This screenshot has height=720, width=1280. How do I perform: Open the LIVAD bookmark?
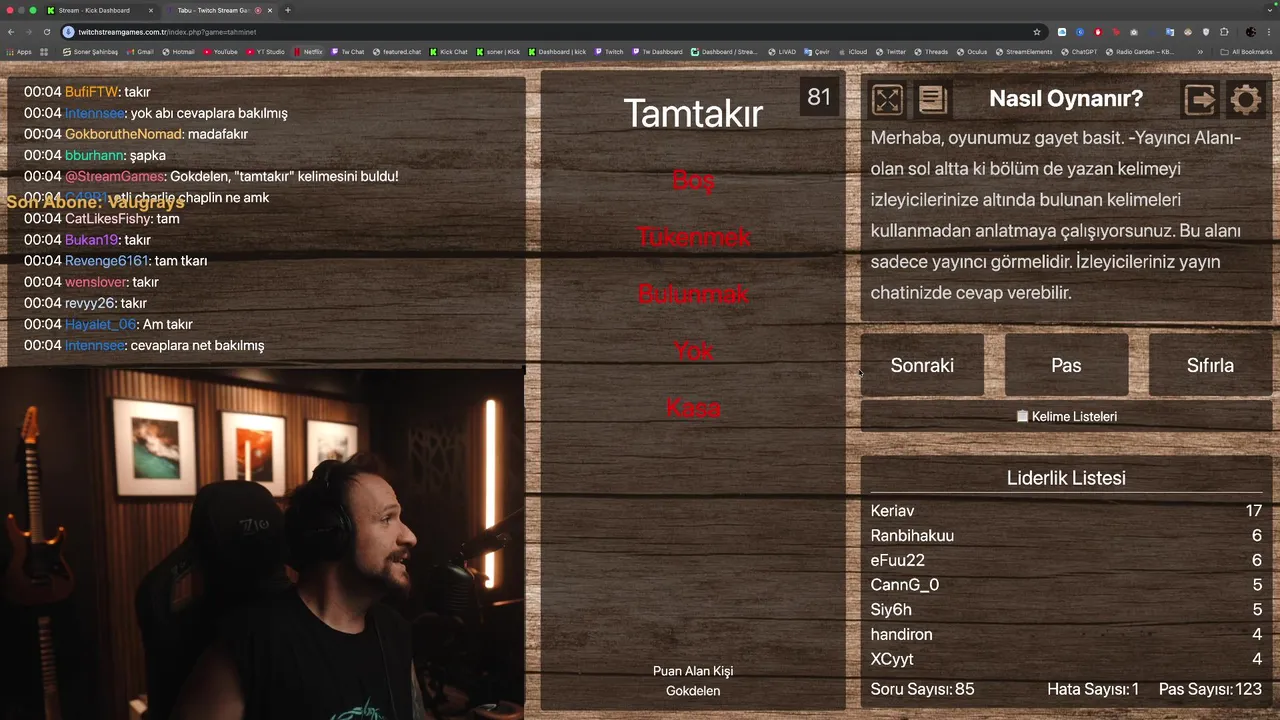click(x=782, y=51)
